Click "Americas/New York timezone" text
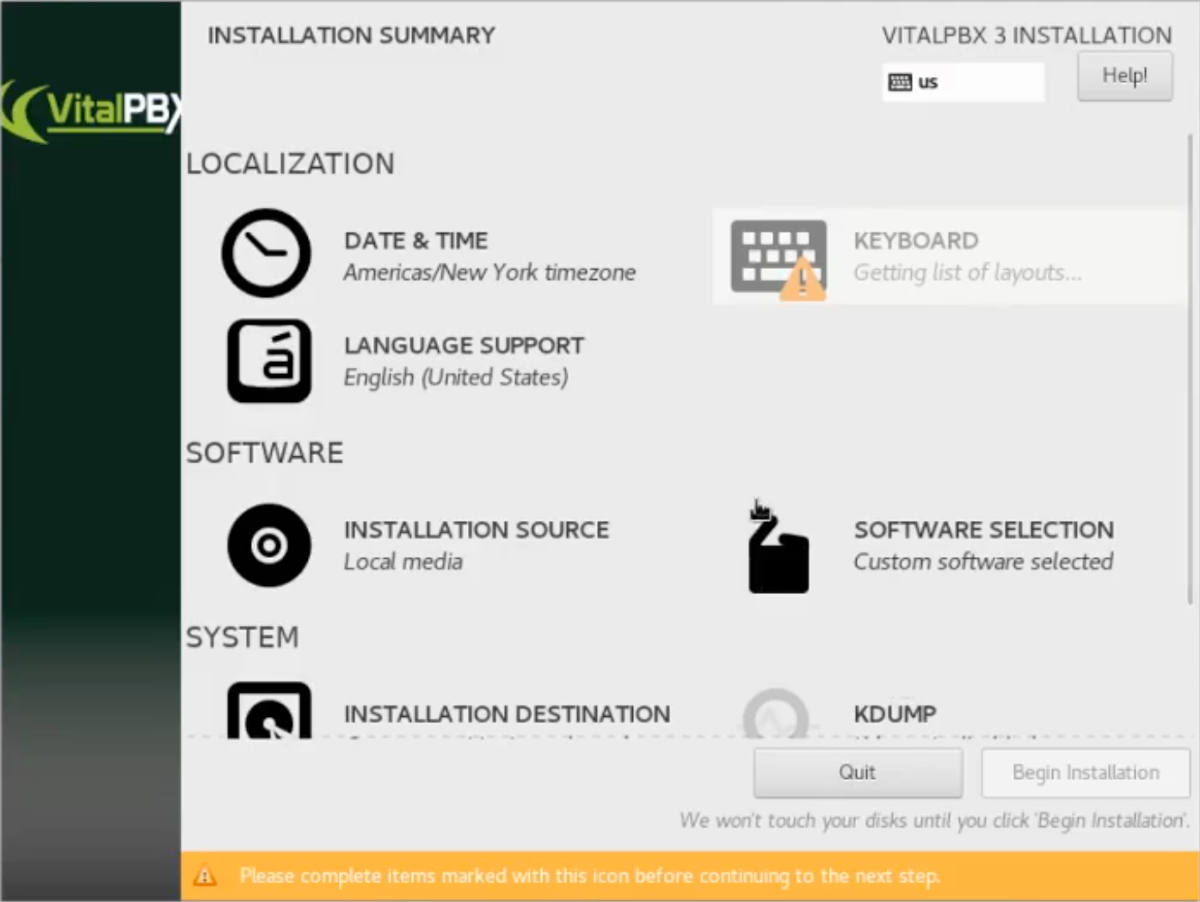Image resolution: width=1200 pixels, height=902 pixels. (490, 273)
